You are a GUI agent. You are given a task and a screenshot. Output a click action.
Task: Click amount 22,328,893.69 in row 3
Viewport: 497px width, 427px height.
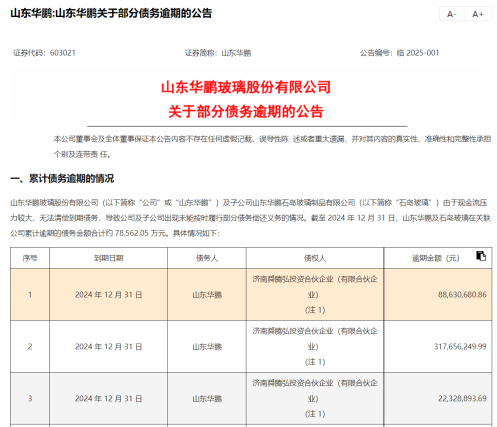click(462, 399)
